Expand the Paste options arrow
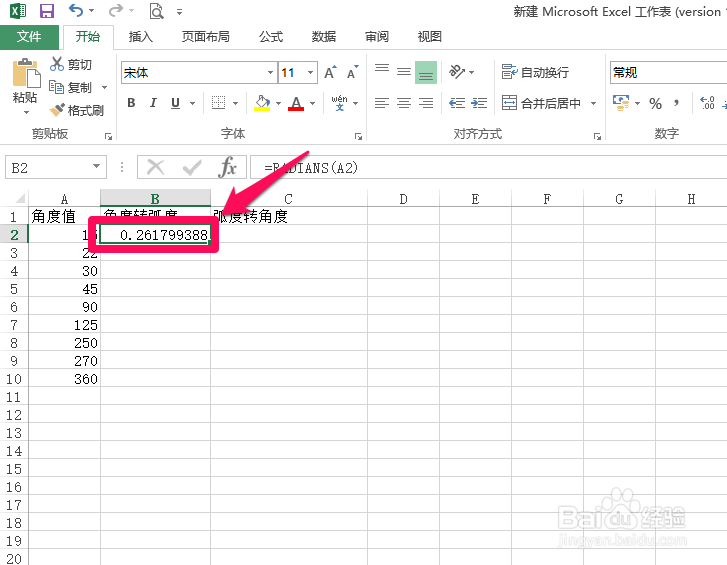 pos(26,112)
